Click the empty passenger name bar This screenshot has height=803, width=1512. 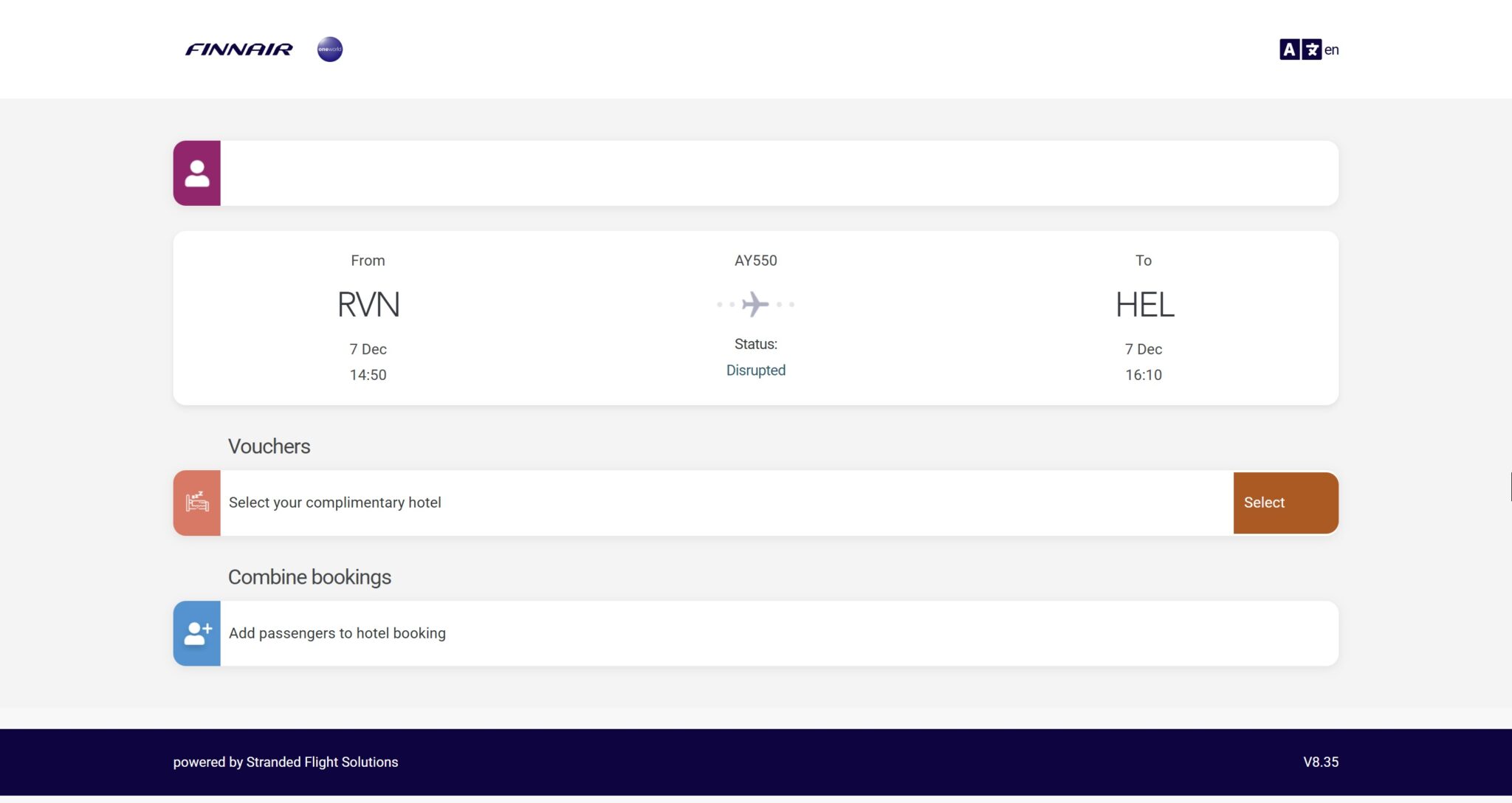pyautogui.click(x=778, y=173)
